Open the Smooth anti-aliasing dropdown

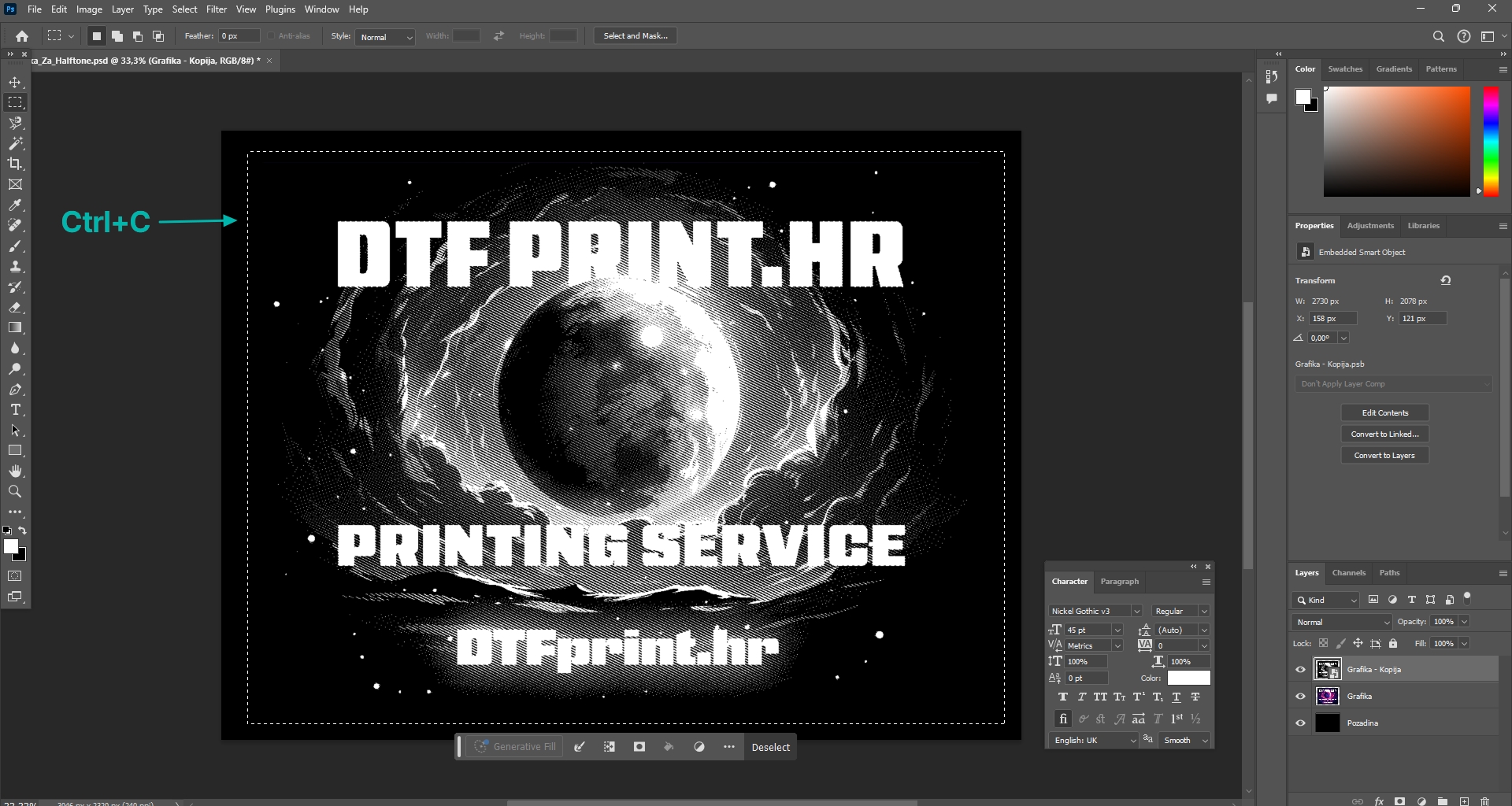pos(1184,741)
